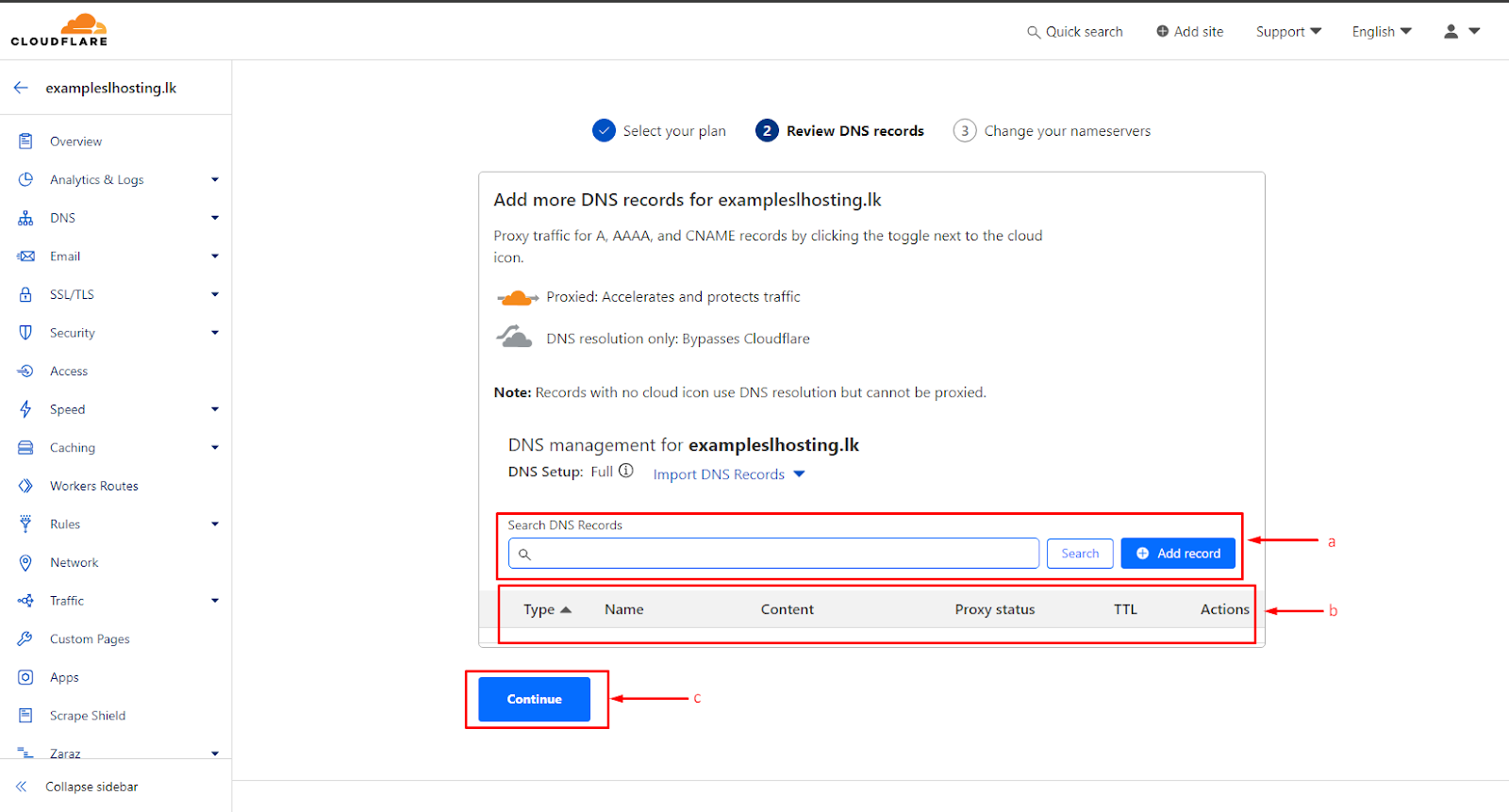The height and width of the screenshot is (812, 1509).
Task: Open the Import DNS Records dropdown
Action: point(729,474)
